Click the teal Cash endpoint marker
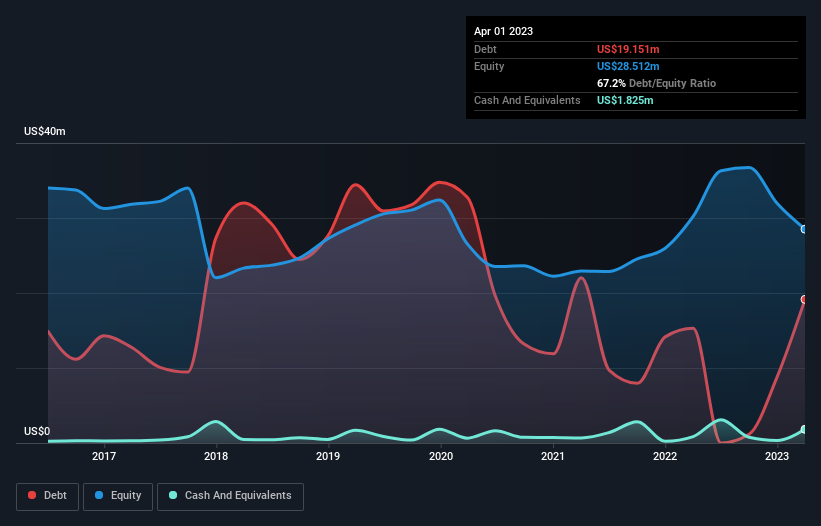The height and width of the screenshot is (526, 821). (x=805, y=430)
